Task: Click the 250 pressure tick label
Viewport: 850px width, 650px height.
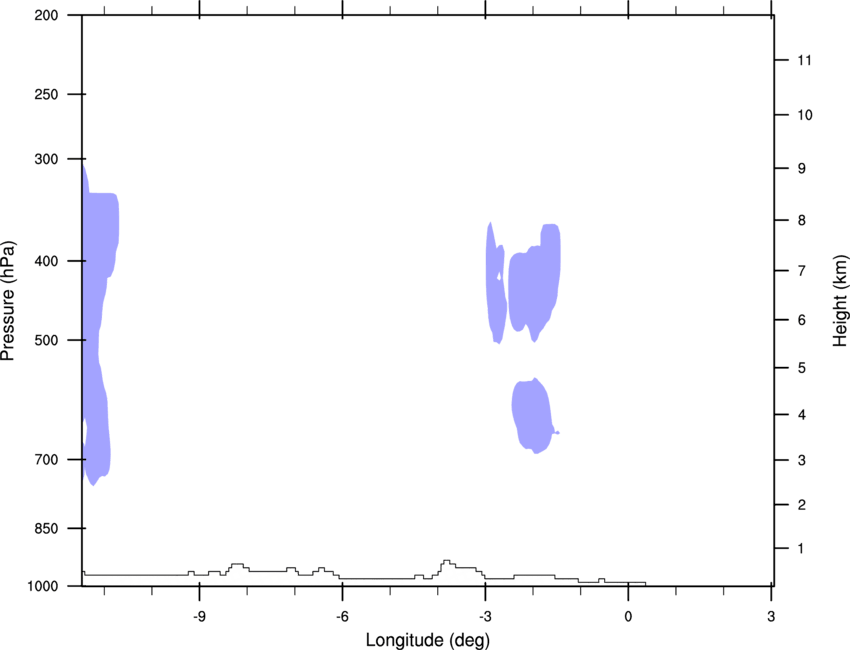Action: pos(46,94)
